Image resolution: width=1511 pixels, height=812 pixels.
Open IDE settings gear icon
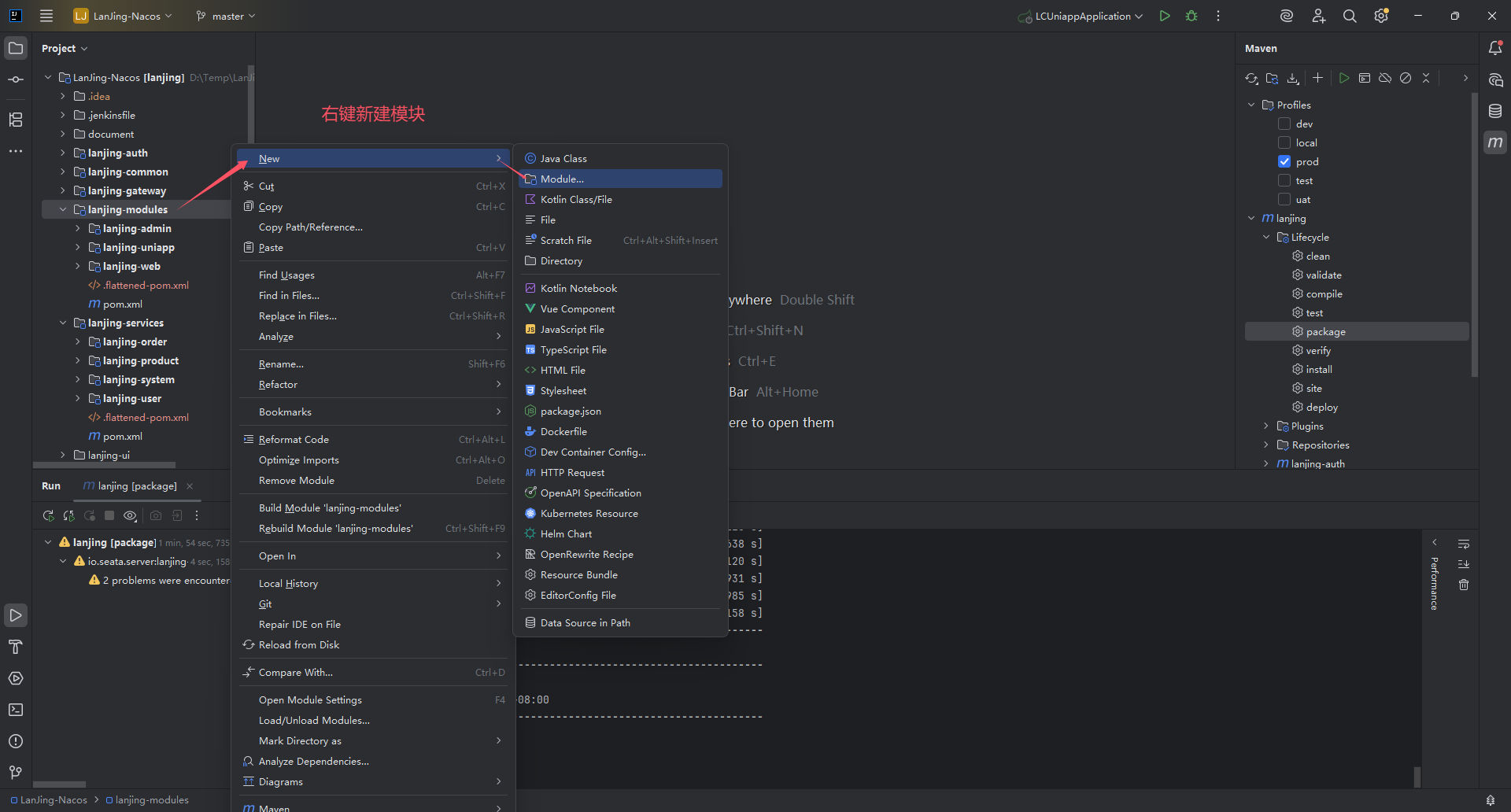1381,16
